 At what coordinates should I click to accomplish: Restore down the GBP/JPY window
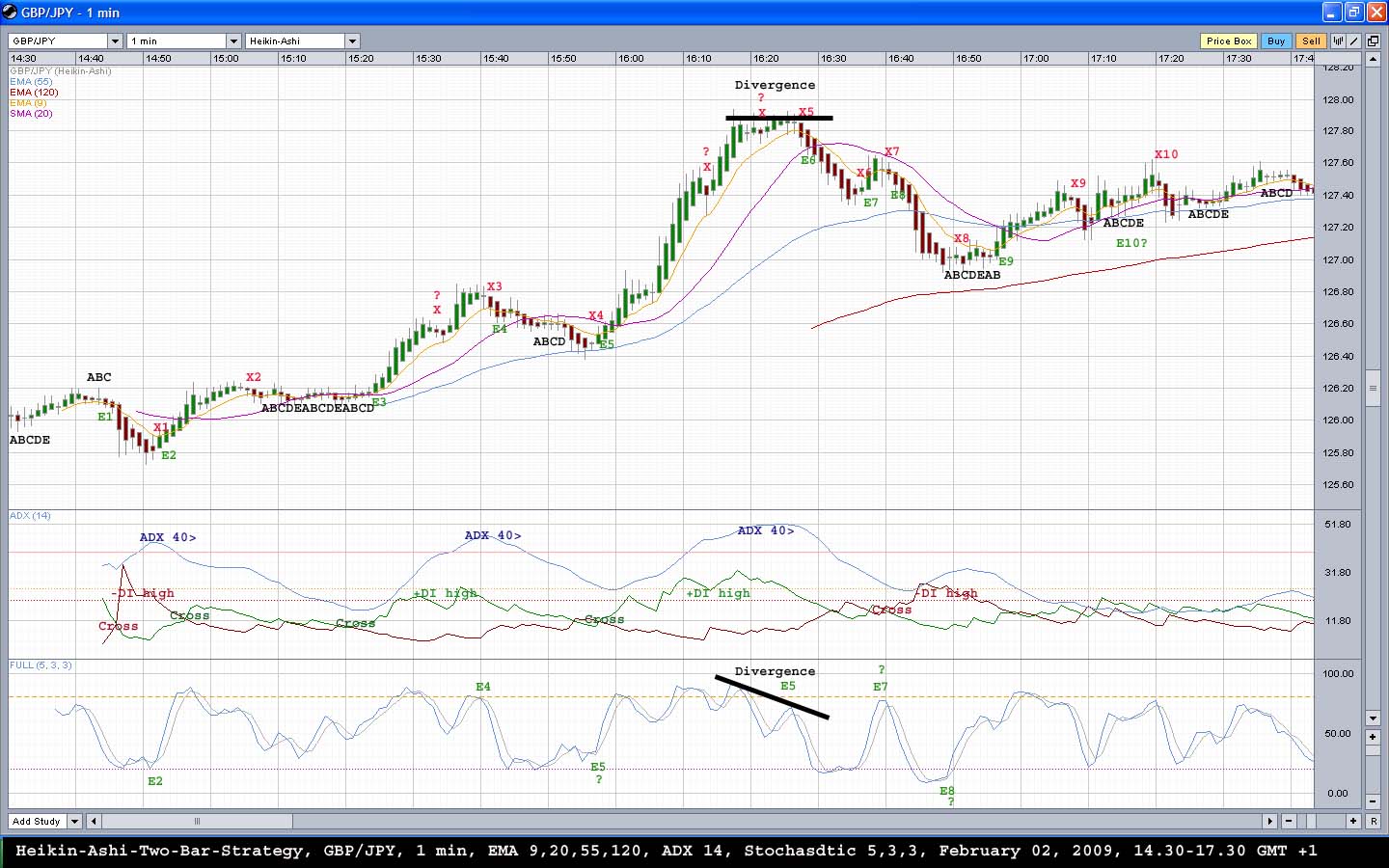point(1353,12)
